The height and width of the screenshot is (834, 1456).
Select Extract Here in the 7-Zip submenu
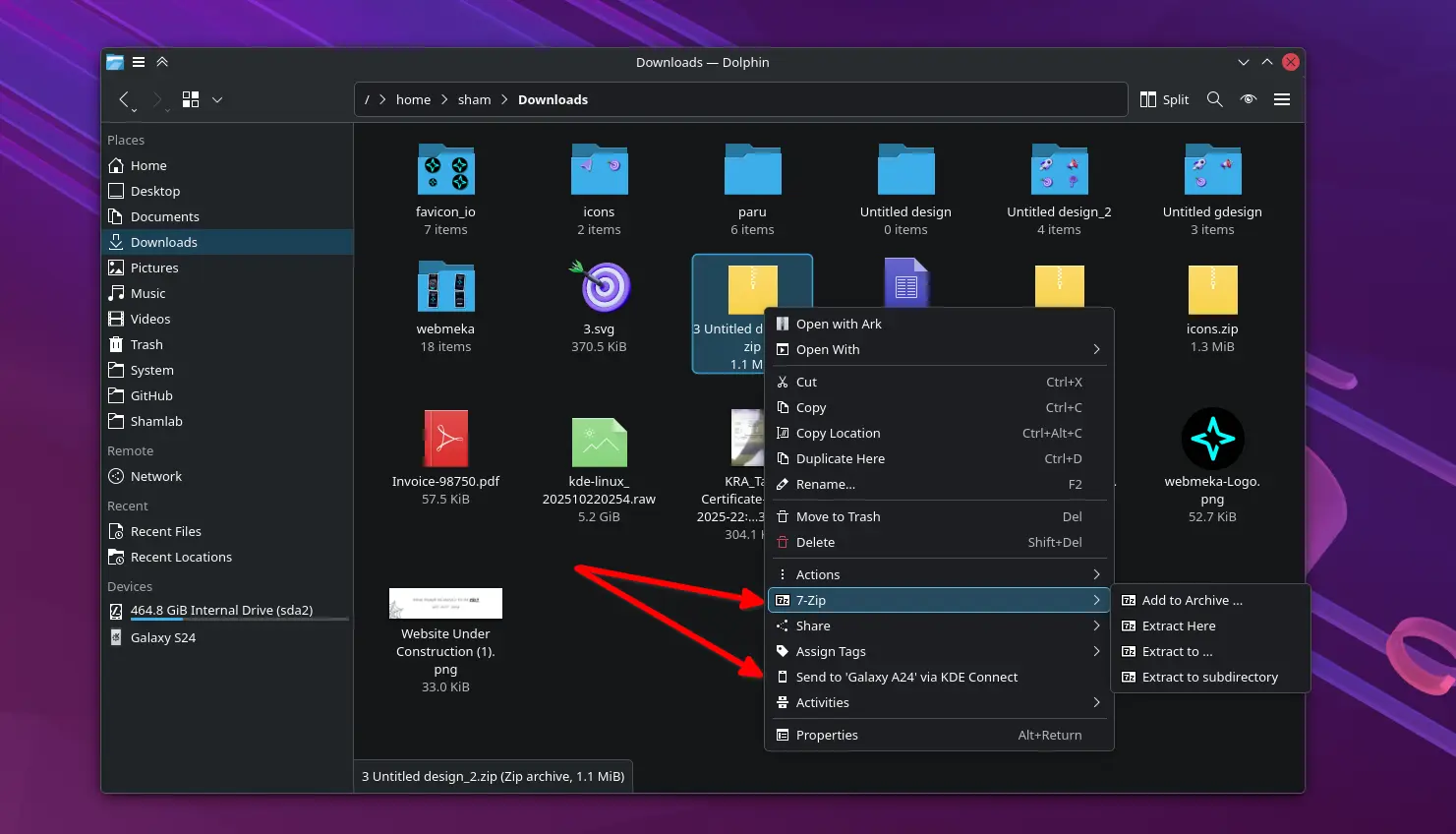(x=1179, y=625)
